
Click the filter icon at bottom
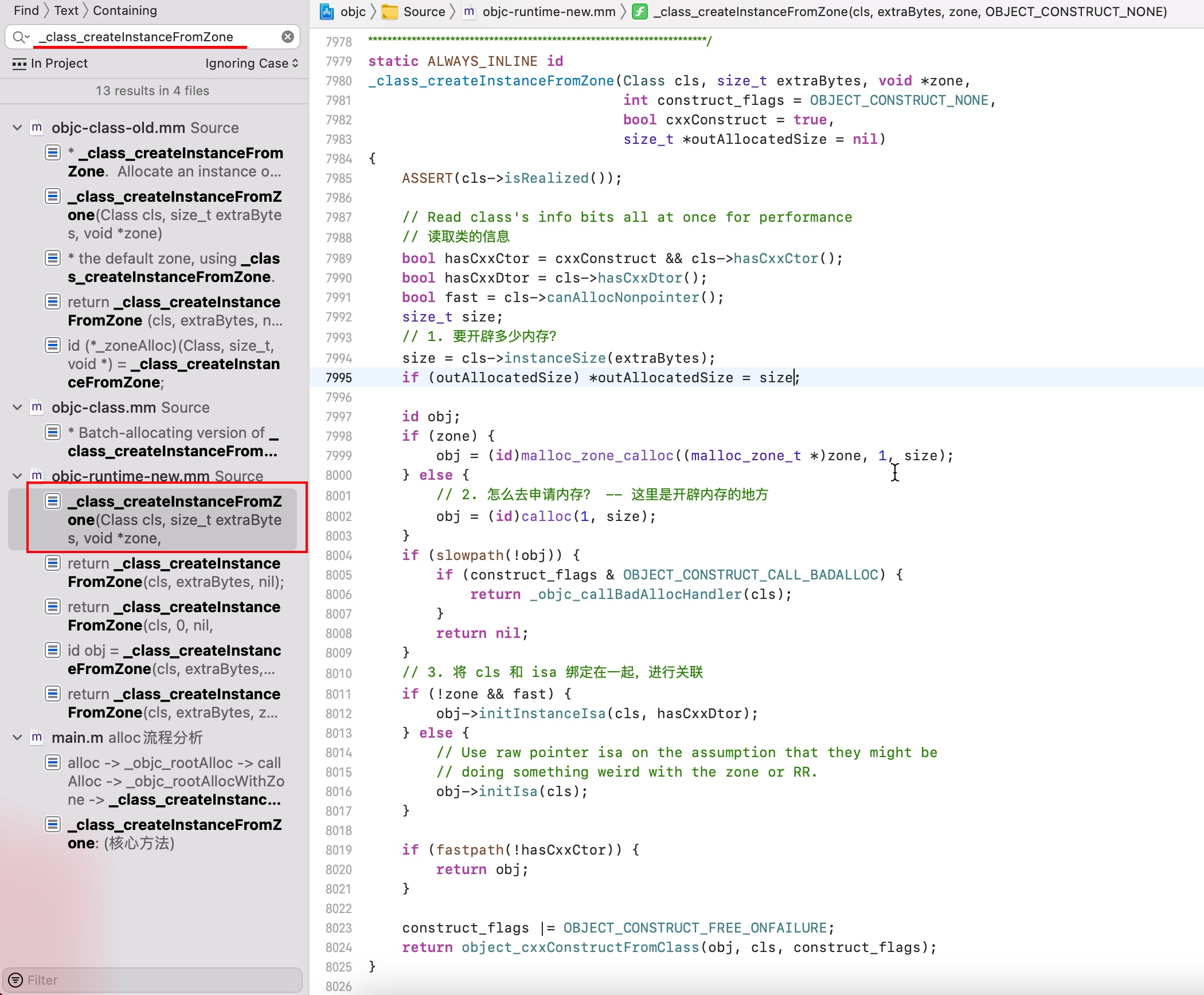point(15,980)
